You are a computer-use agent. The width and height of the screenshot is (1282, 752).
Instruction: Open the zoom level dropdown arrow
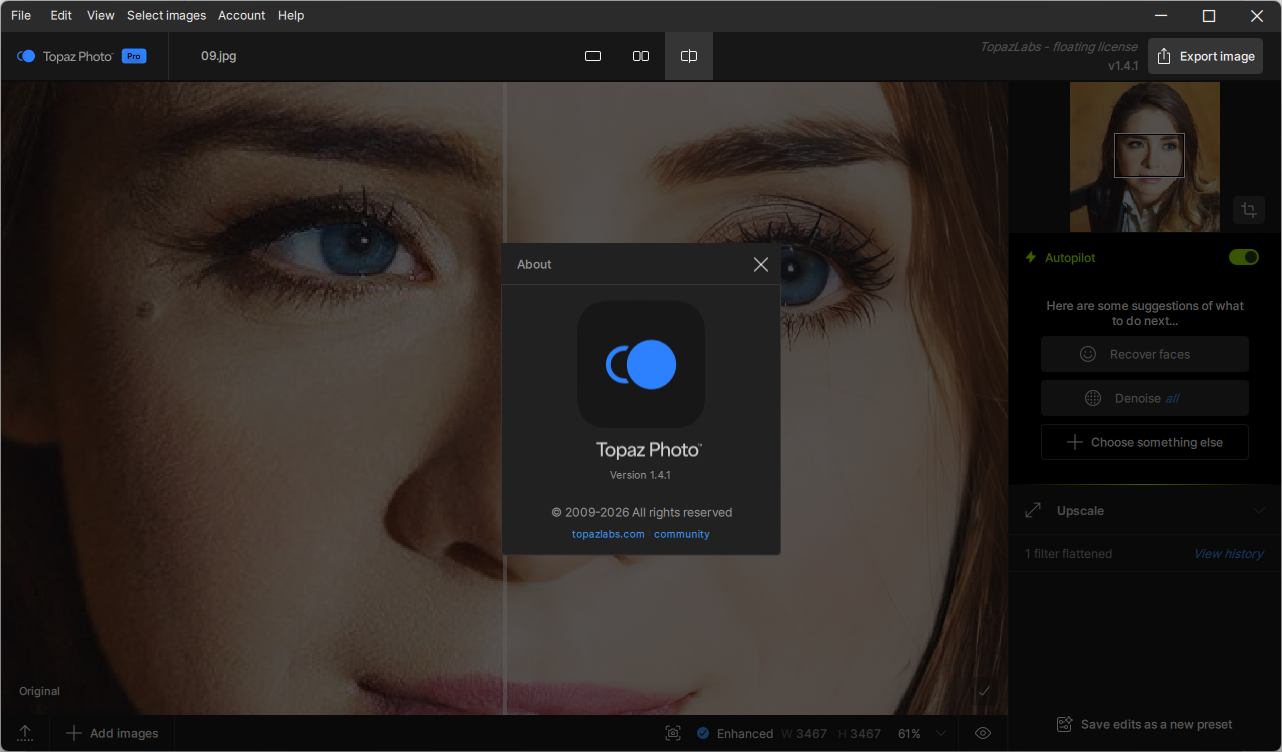940,733
